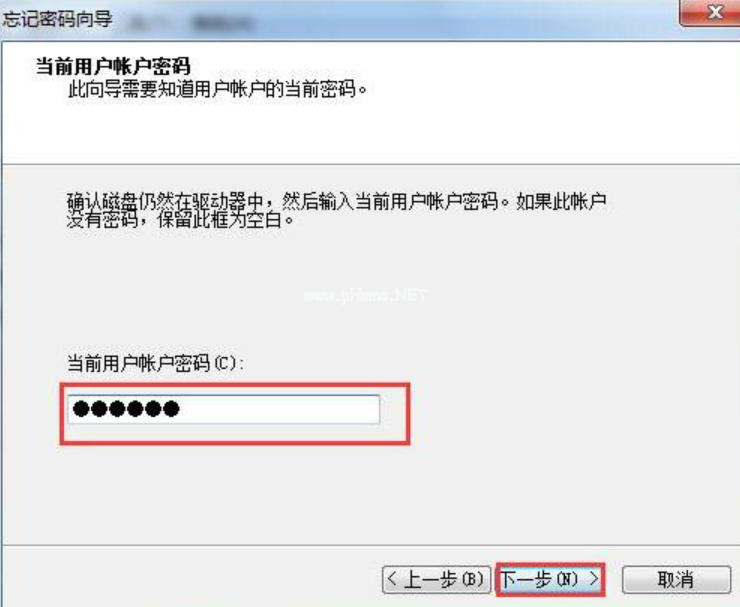Screen dimensions: 740x607
Task: Click the instruction line 没有密码,保留此框为空白
Action: [180, 219]
